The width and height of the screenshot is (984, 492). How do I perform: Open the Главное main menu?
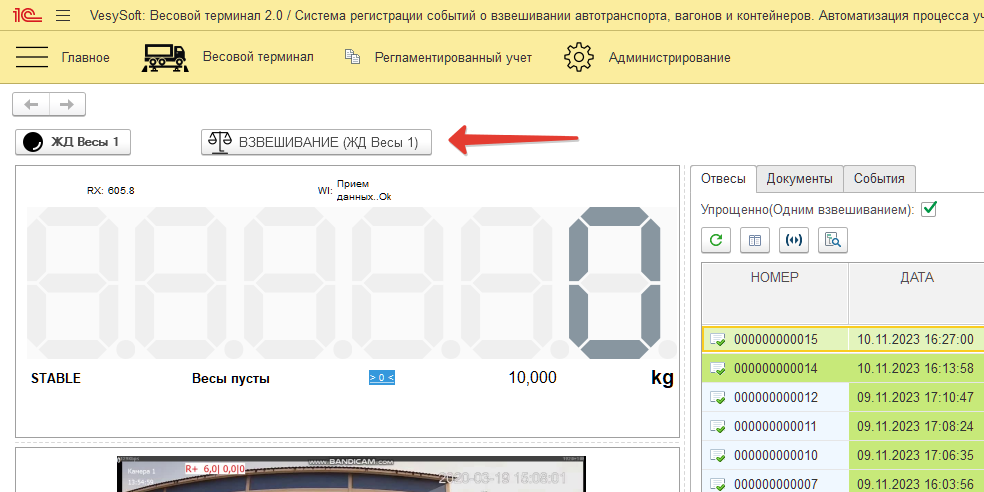coord(63,57)
